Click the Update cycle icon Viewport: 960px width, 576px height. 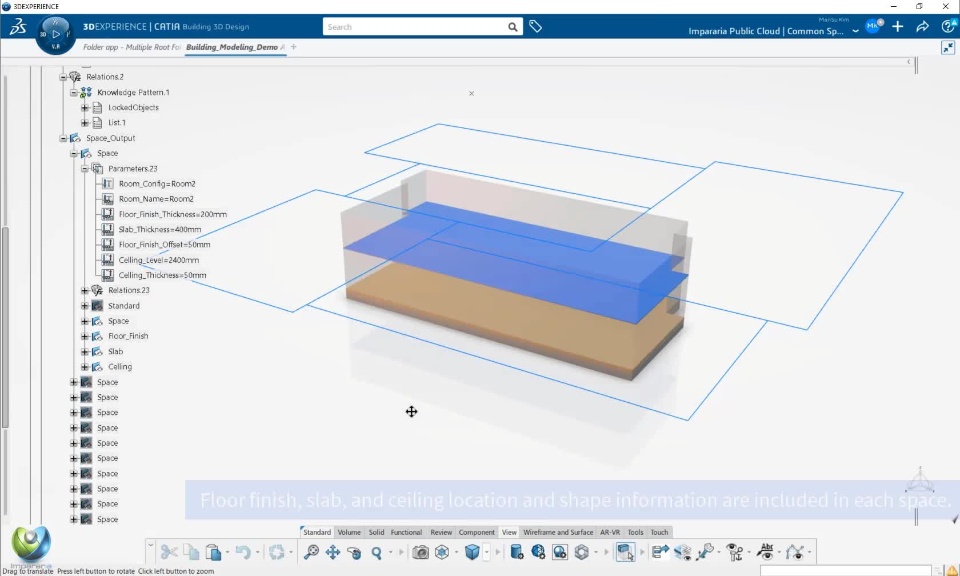click(x=277, y=552)
